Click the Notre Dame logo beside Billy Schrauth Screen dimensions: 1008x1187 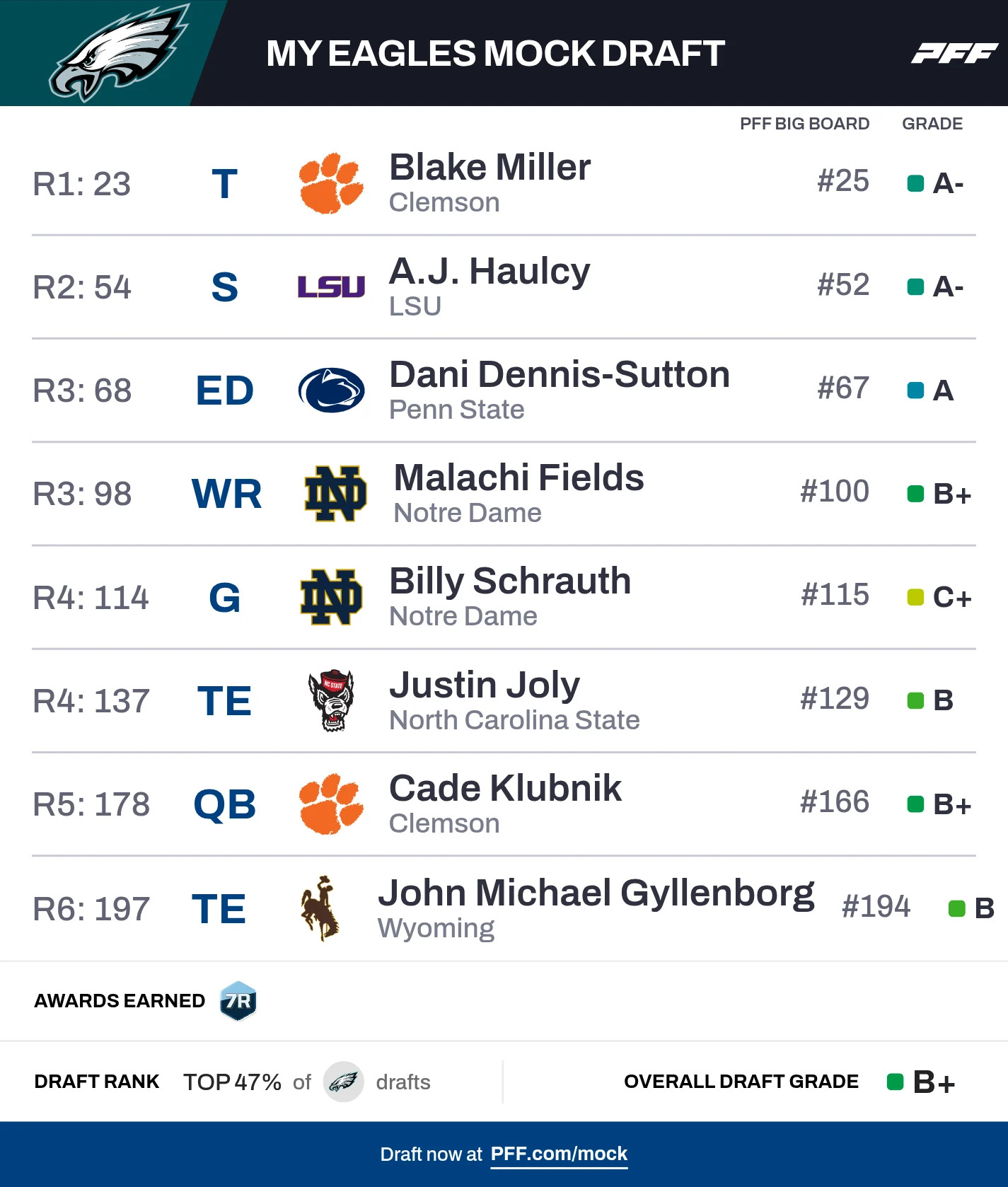(x=331, y=597)
